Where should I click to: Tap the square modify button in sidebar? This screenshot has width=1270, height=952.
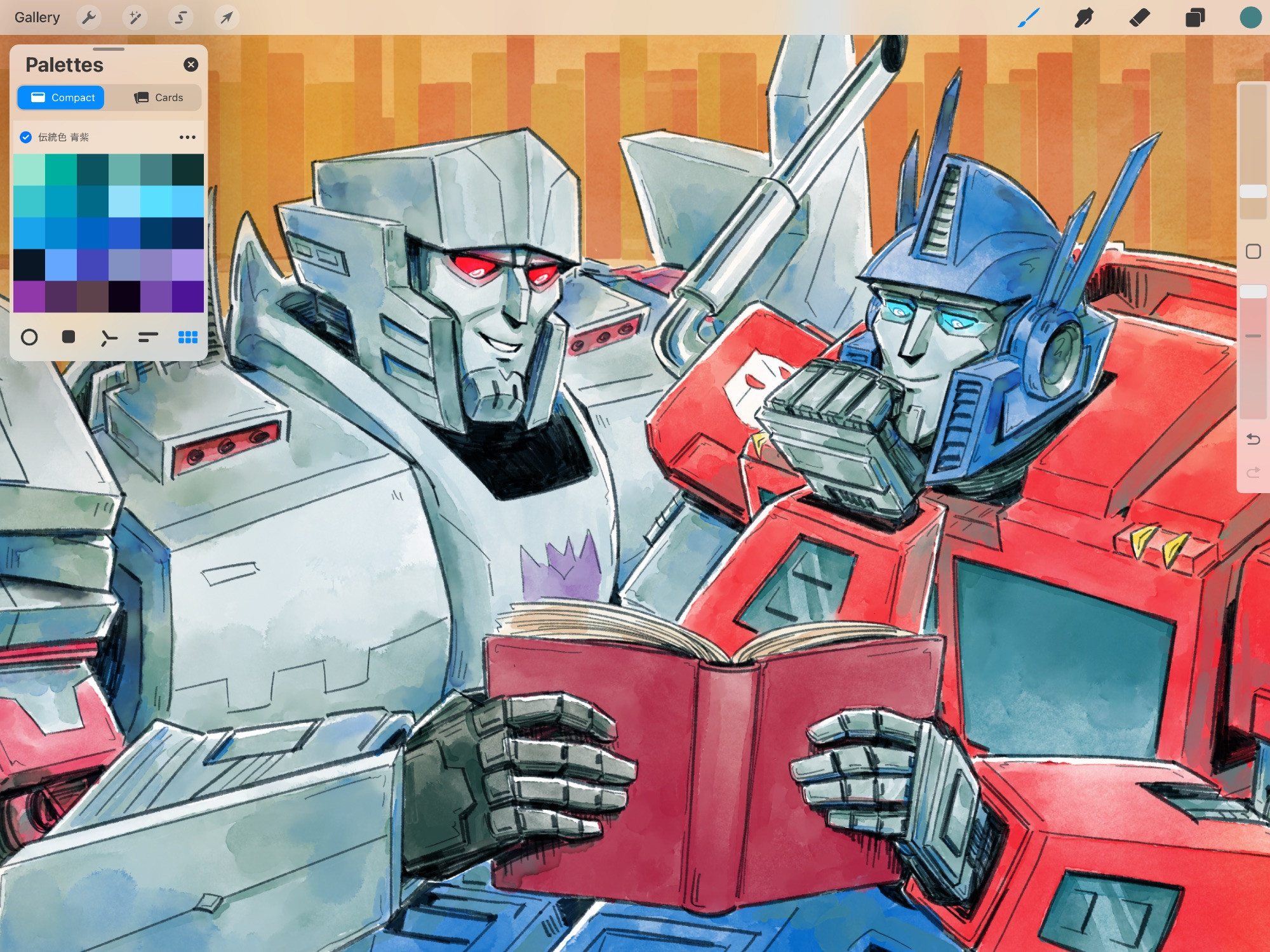tap(1253, 251)
